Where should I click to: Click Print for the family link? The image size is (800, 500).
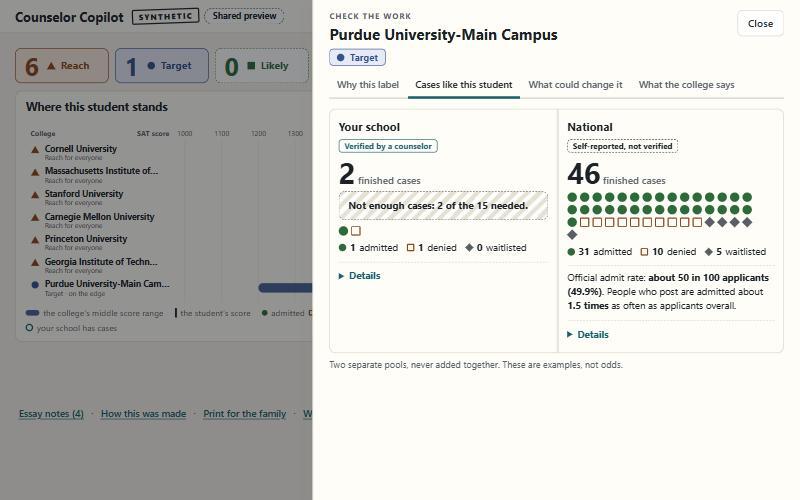(x=244, y=414)
